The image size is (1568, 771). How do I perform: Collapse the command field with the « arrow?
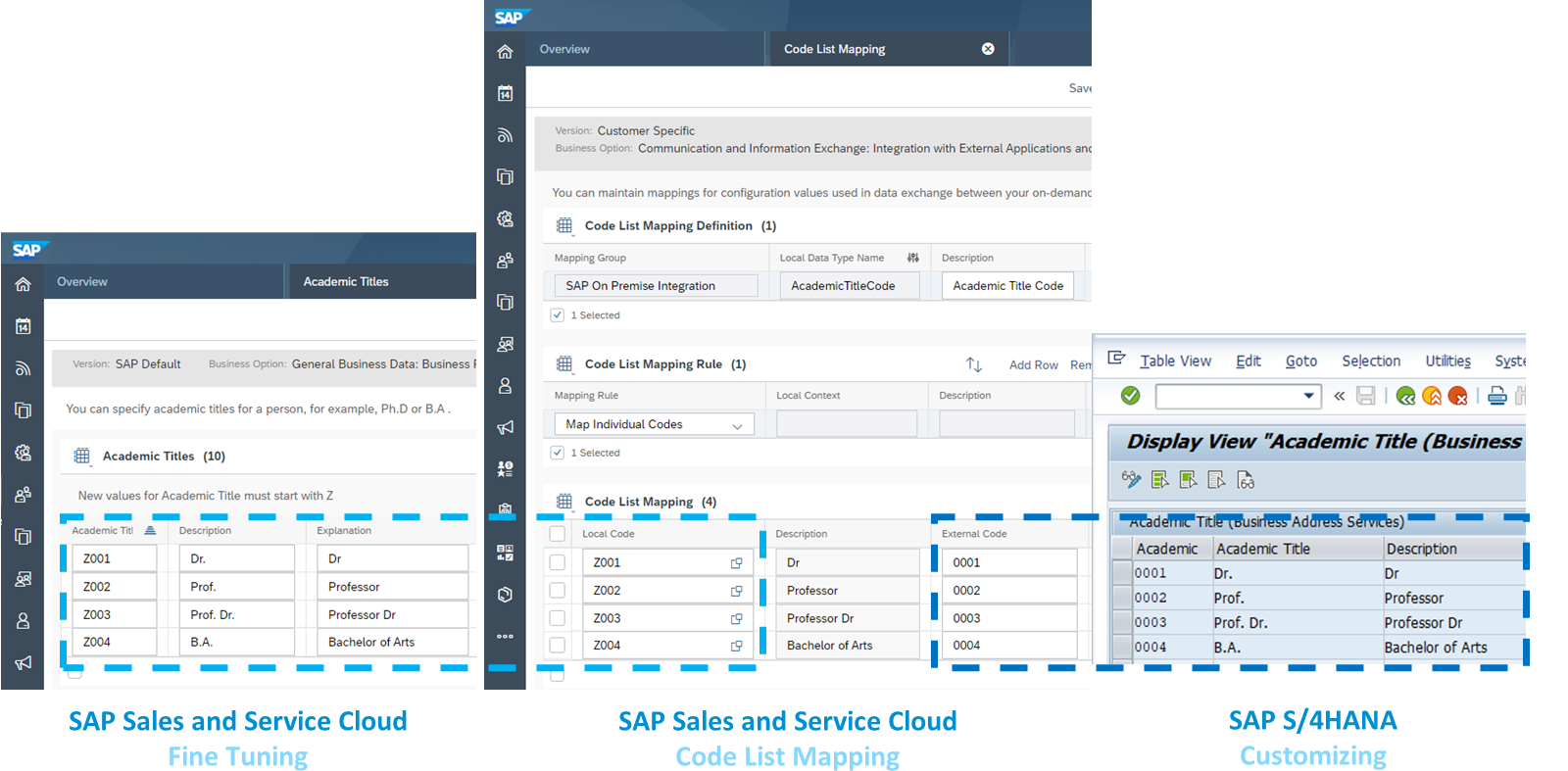click(1339, 396)
